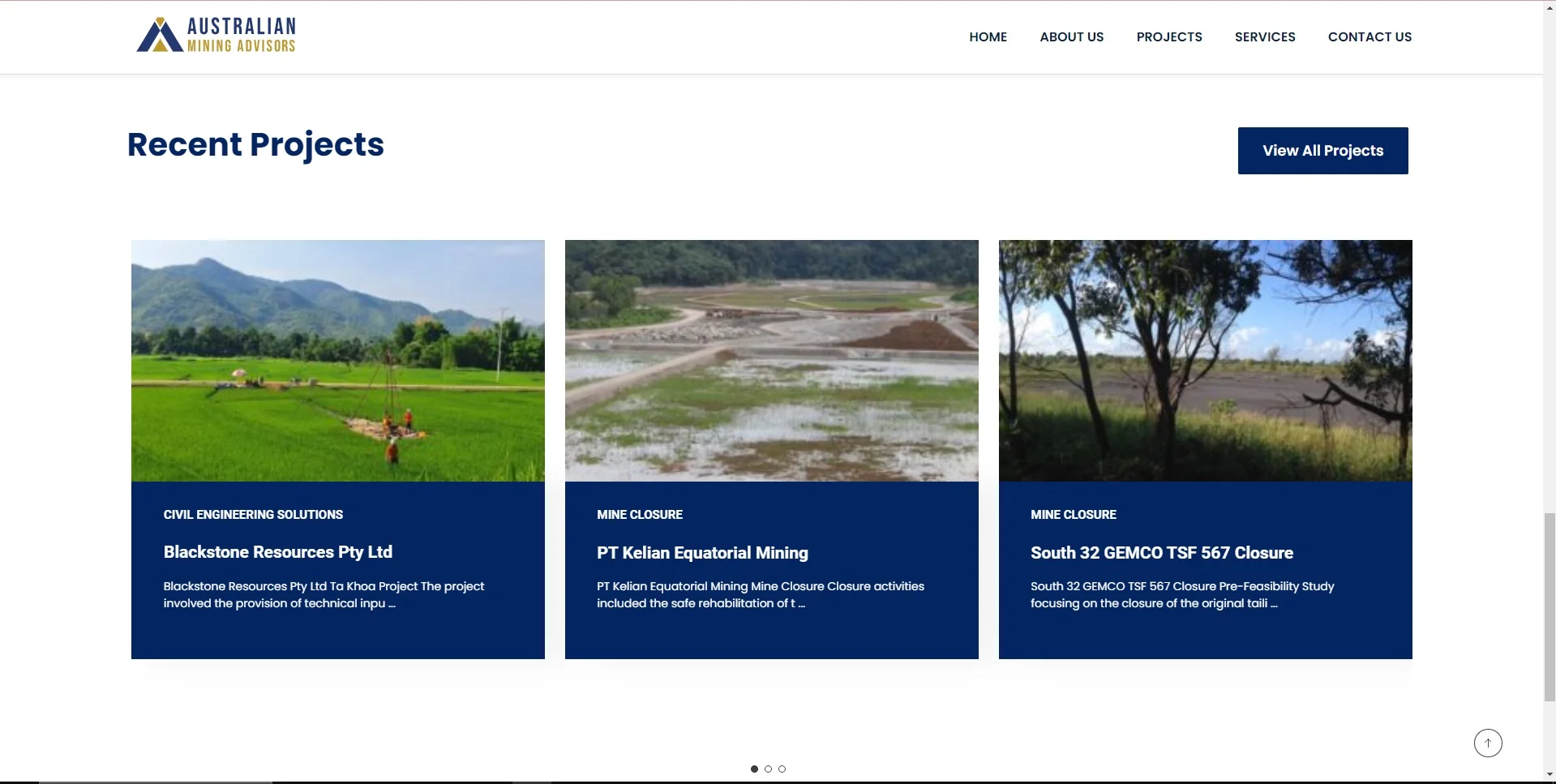This screenshot has width=1556, height=784.
Task: Open the Home menu item
Action: [x=988, y=36]
